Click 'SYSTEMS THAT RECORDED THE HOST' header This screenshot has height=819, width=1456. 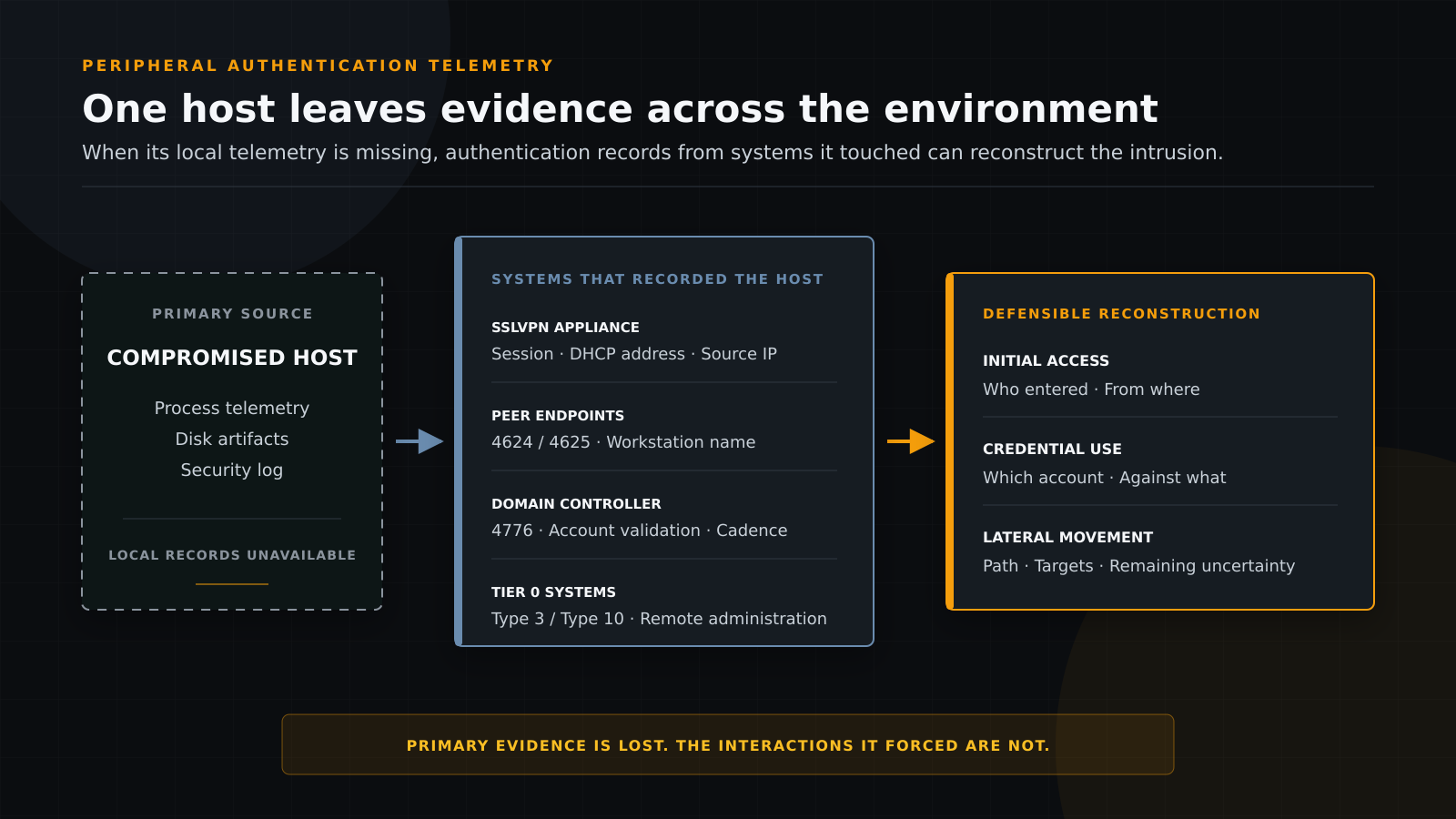pos(657,279)
